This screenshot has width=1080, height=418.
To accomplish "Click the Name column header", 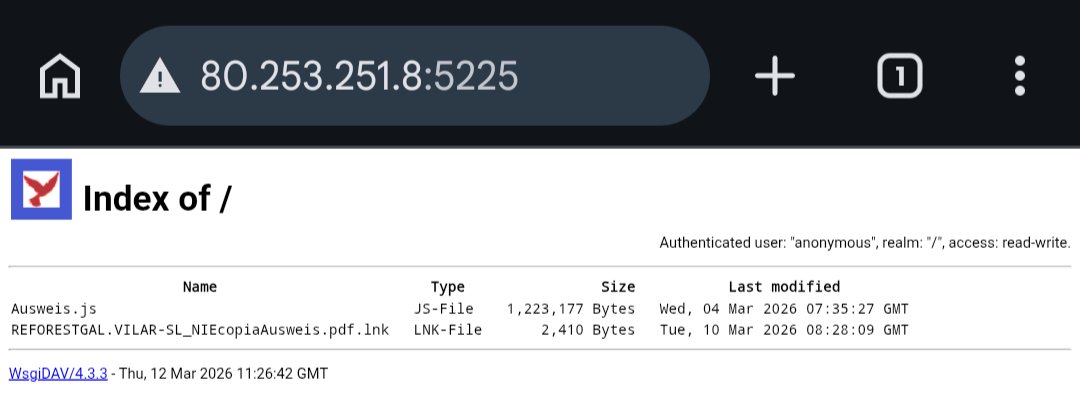I will click(x=200, y=287).
